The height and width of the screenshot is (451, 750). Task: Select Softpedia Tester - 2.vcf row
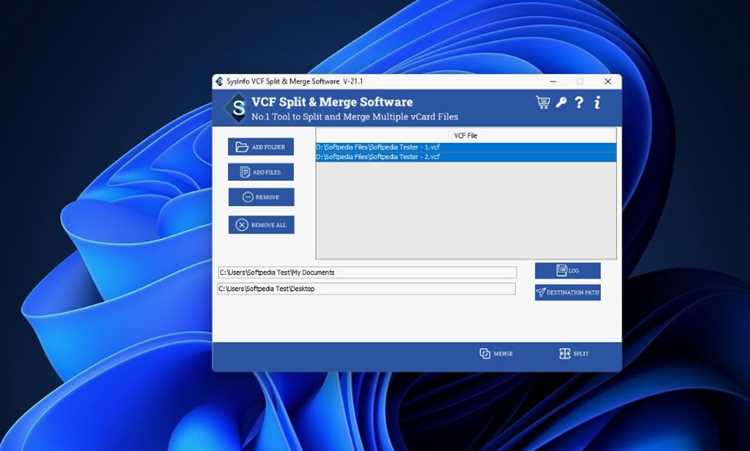[466, 157]
